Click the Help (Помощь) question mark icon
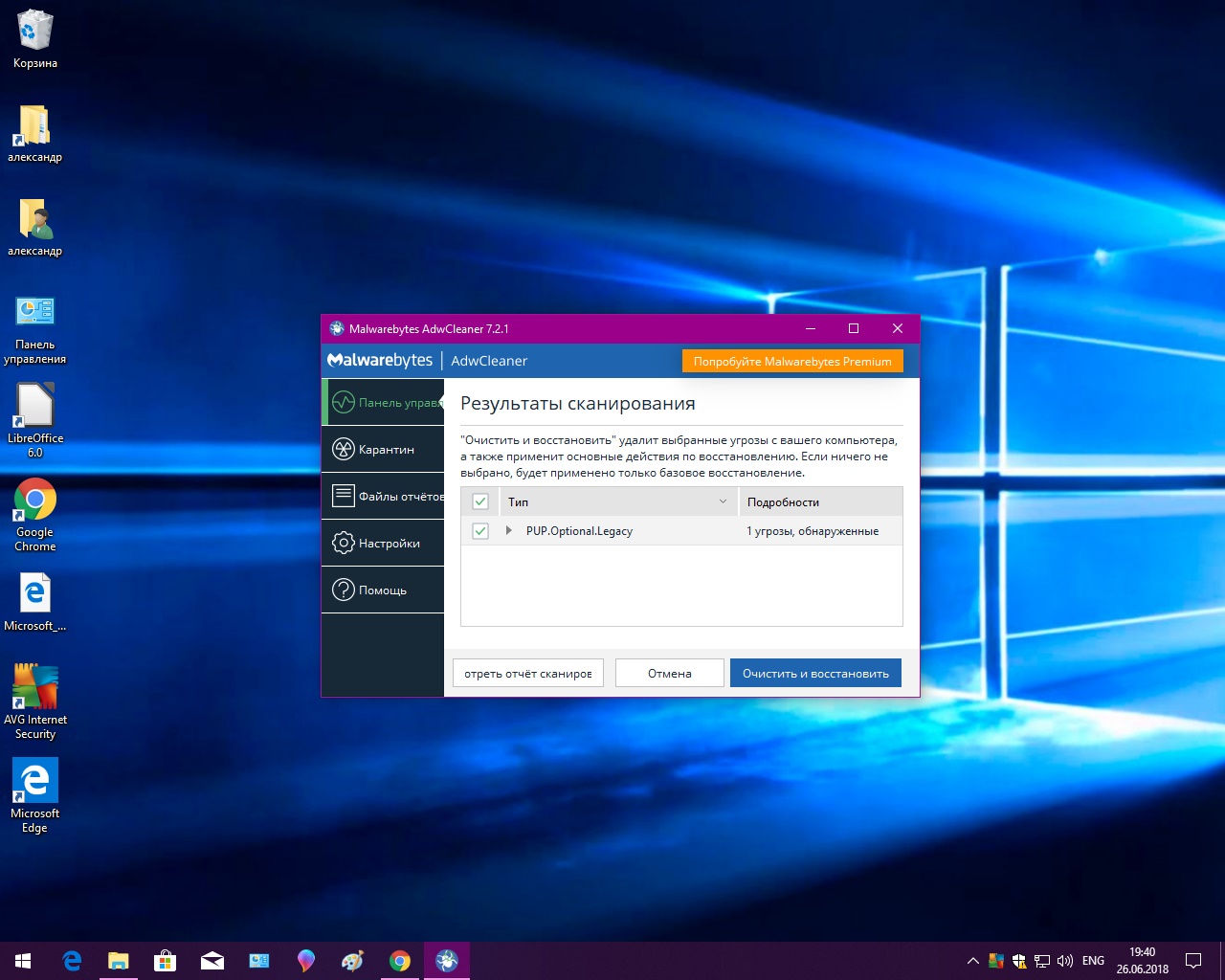This screenshot has width=1225, height=980. tap(344, 590)
